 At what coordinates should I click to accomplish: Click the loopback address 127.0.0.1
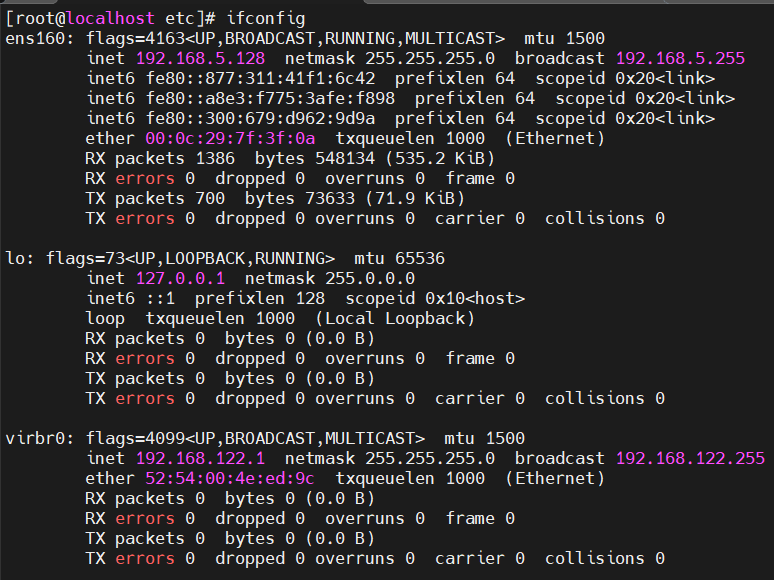click(181, 278)
